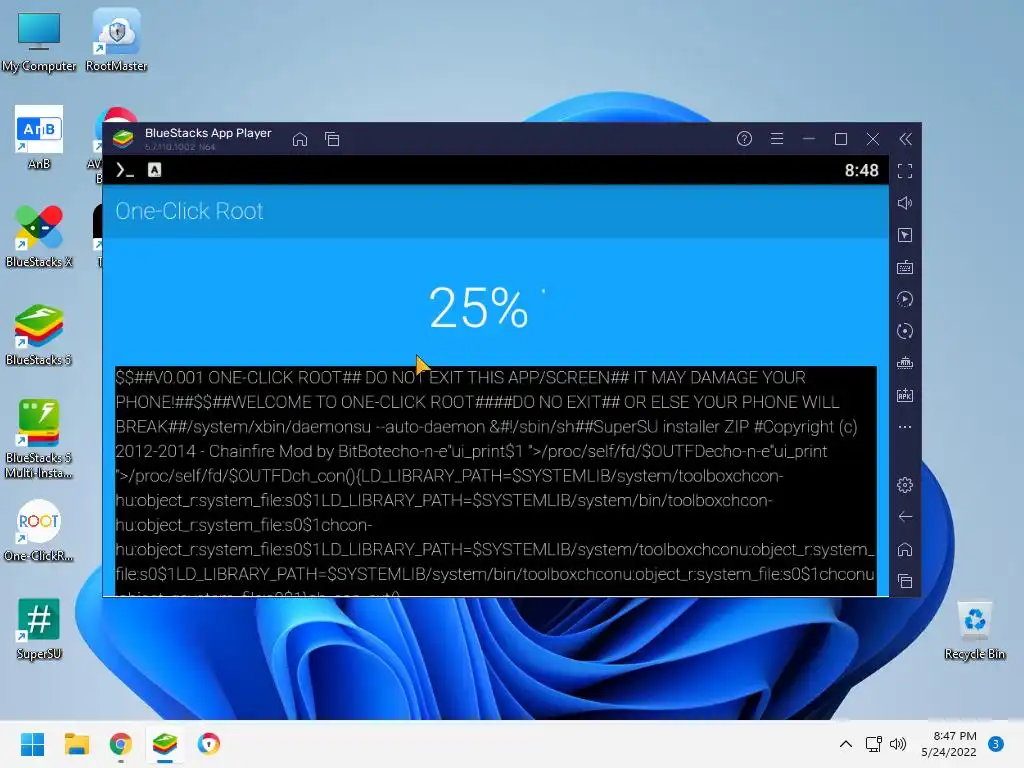Select BlueStacks in the taskbar

[165, 744]
